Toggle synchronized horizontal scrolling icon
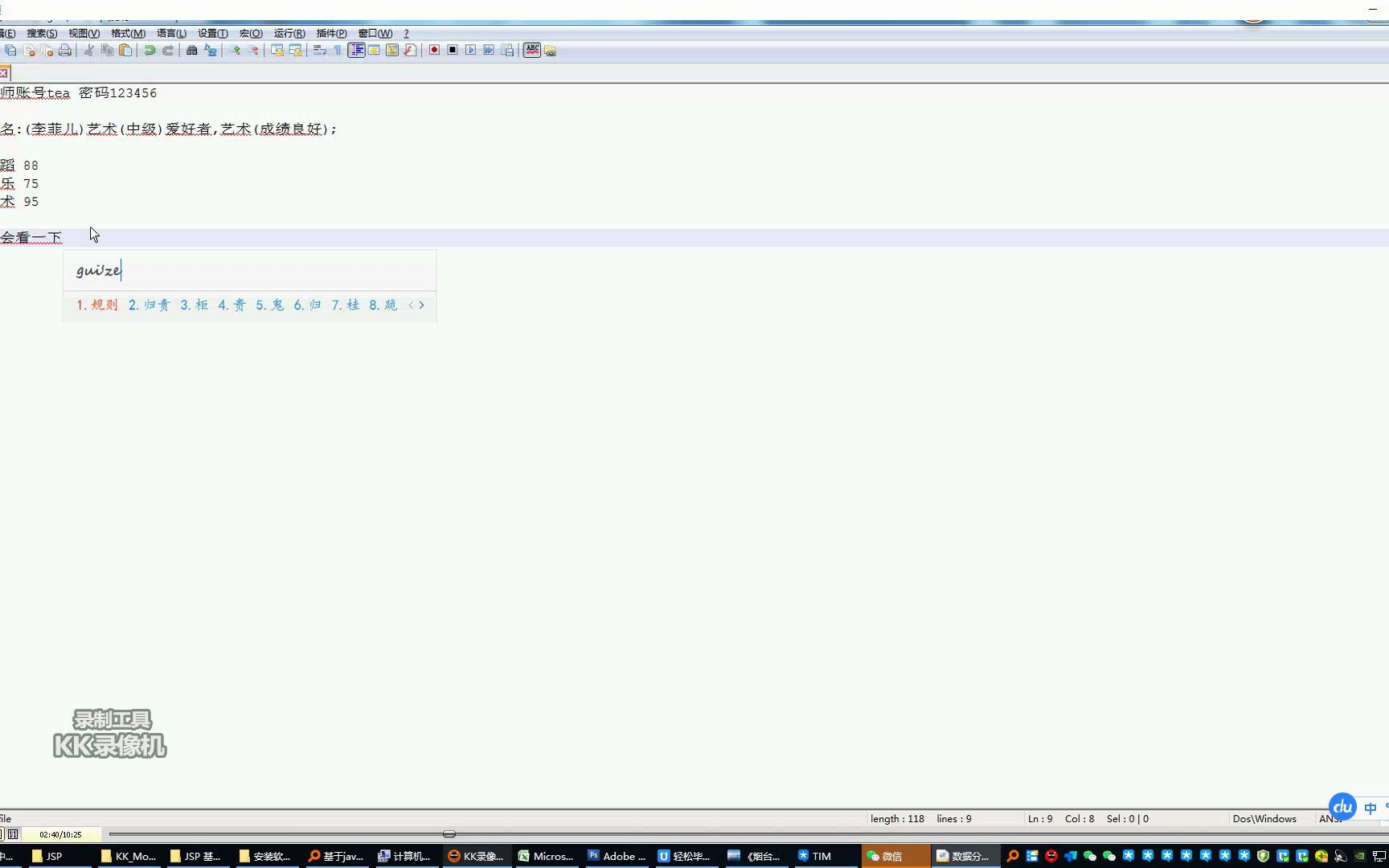Screen dimensions: 1389x868 pos(295,51)
